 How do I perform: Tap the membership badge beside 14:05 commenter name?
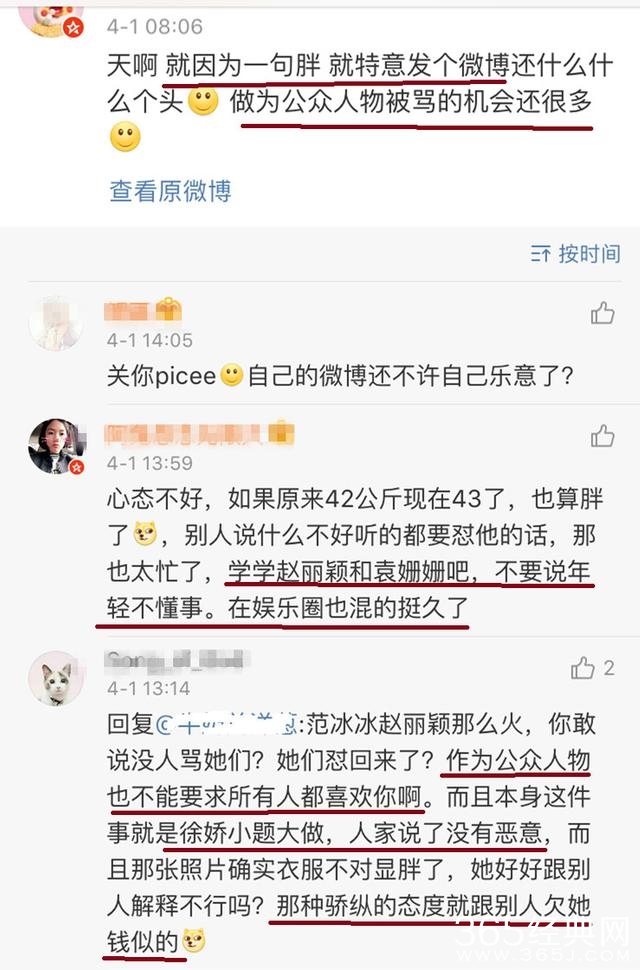[168, 309]
